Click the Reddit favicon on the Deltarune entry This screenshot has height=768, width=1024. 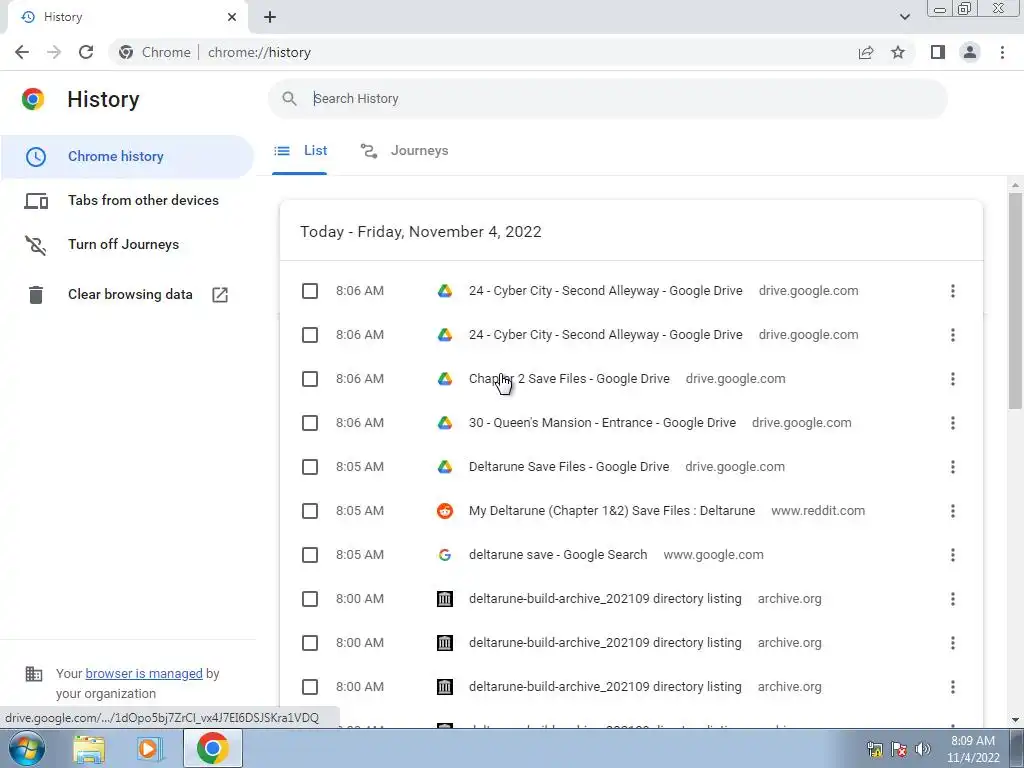pos(445,511)
